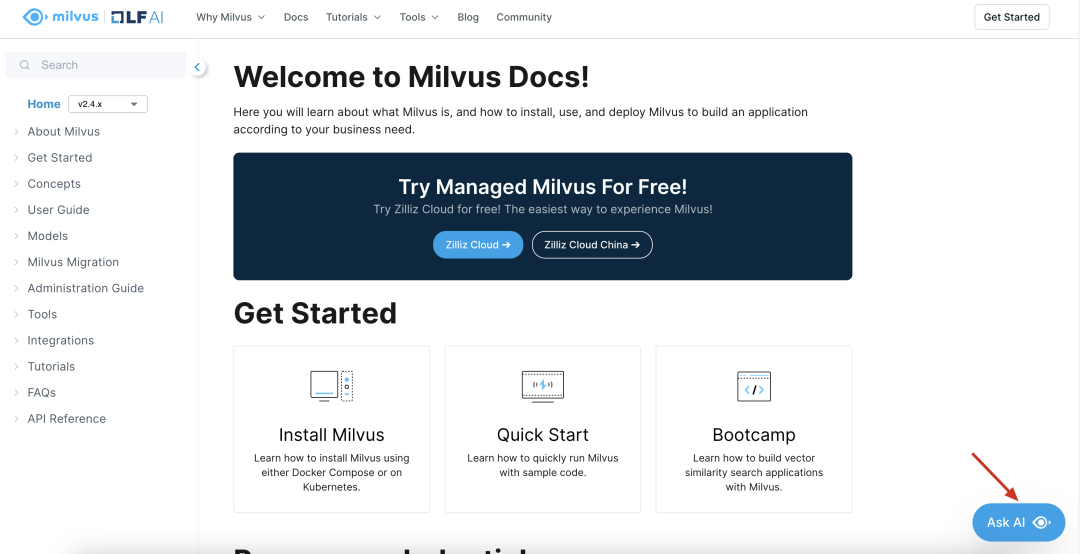Click the Zilliz Cloud button
The image size is (1080, 554).
[x=478, y=245]
